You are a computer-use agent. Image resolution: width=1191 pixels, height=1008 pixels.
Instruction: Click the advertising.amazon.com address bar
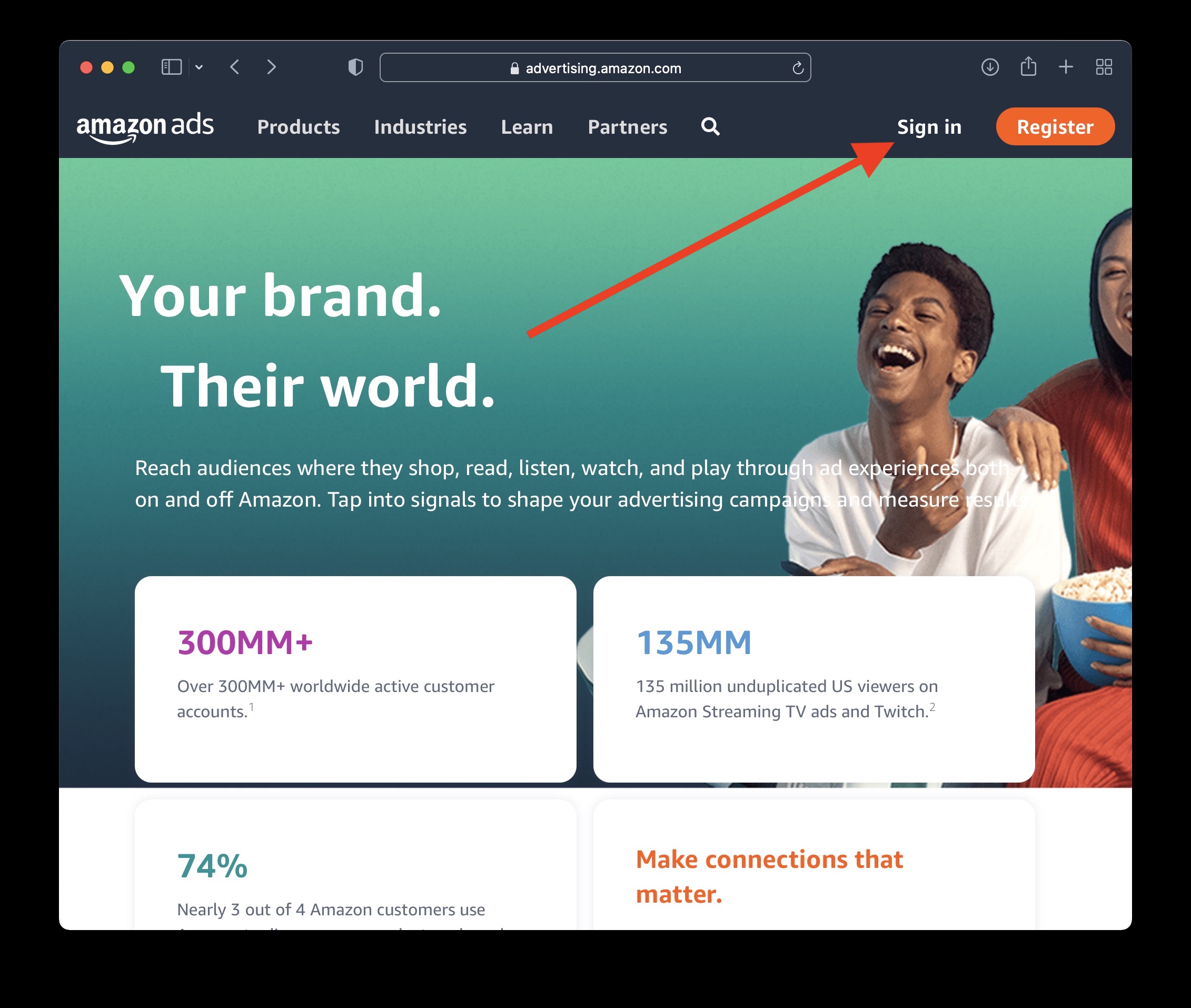point(595,68)
